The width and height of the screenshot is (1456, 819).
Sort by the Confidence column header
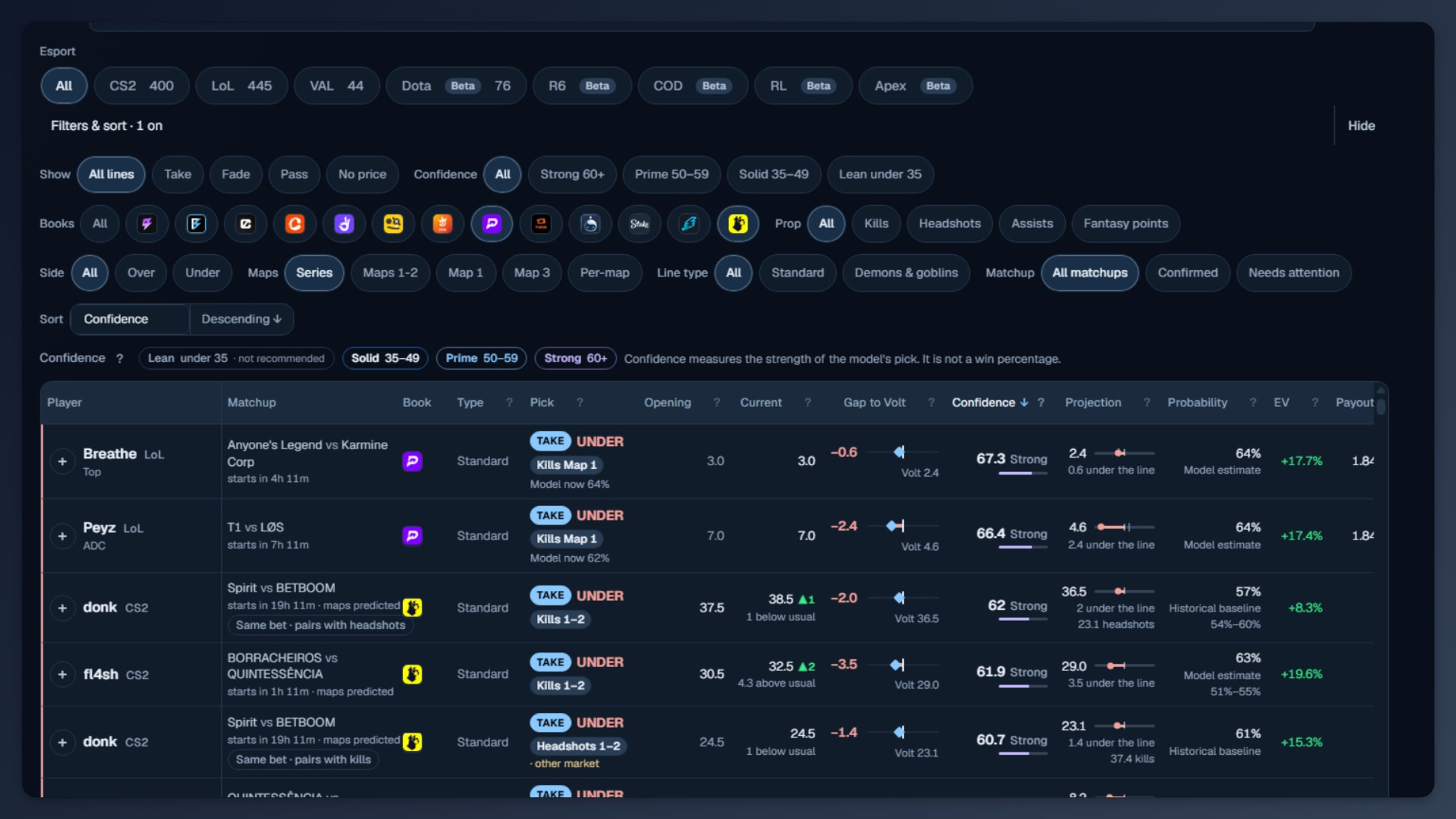click(990, 403)
